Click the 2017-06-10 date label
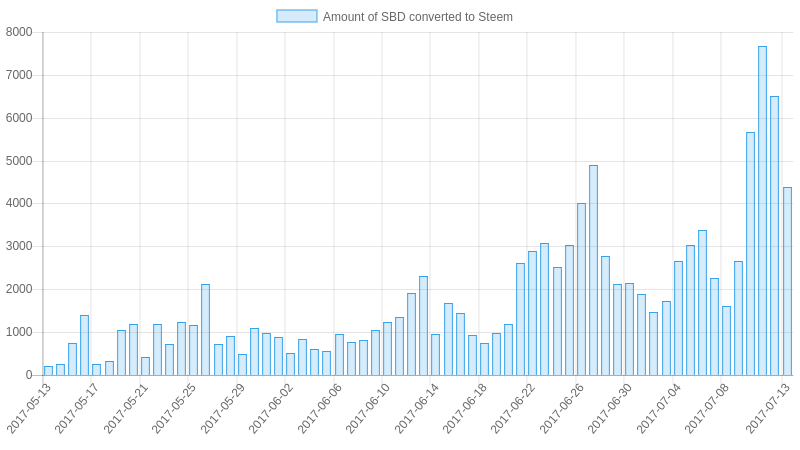Screen dimensions: 800x450 point(368,409)
